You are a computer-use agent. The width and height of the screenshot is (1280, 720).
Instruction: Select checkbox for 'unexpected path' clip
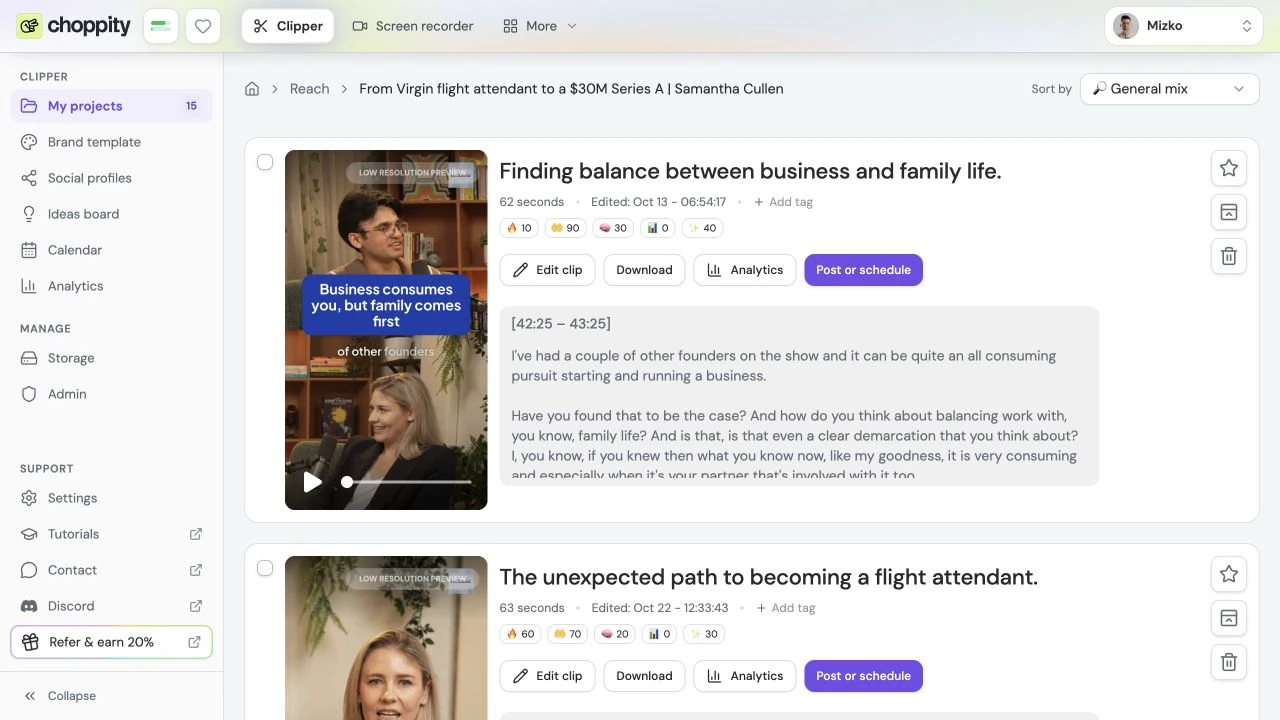coord(265,568)
